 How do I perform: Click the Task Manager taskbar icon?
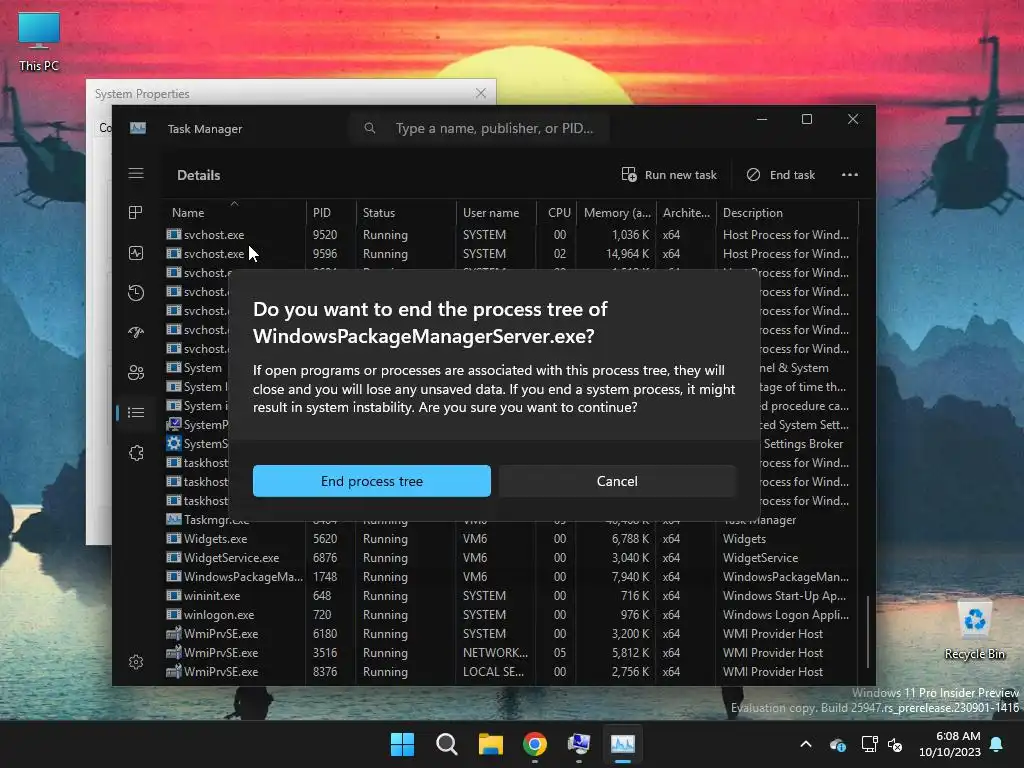(x=622, y=744)
